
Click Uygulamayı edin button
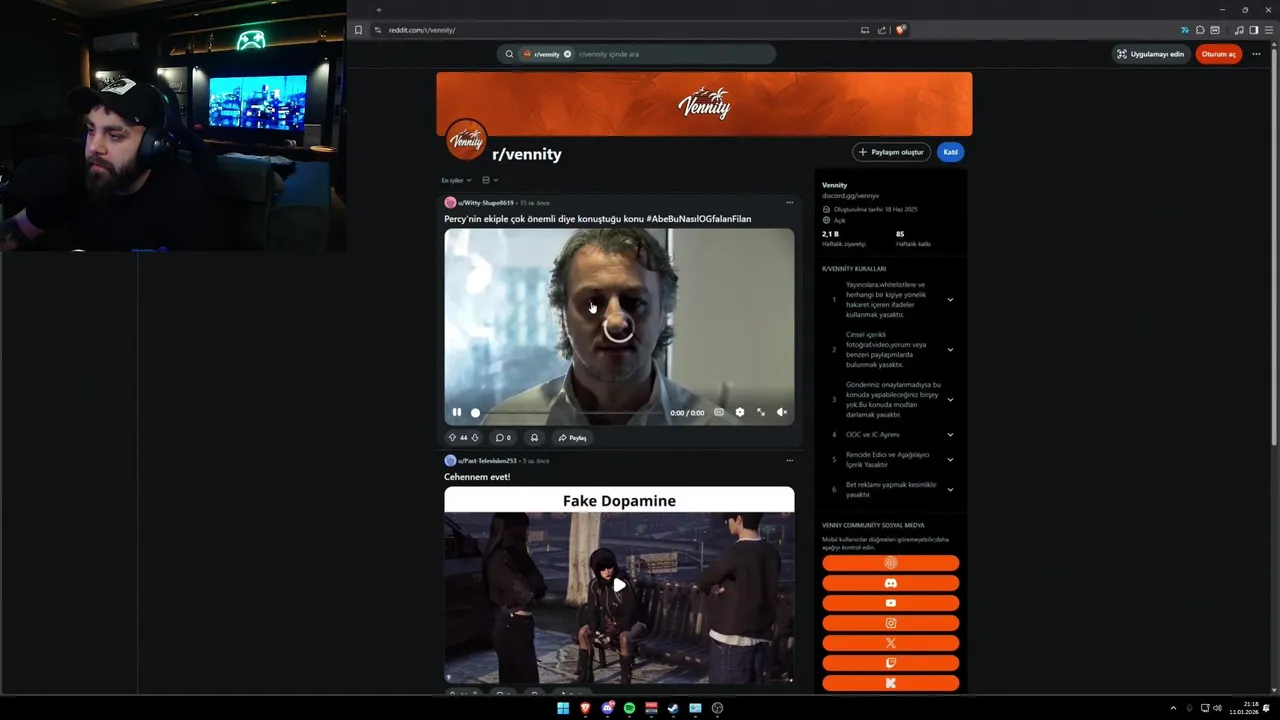click(1150, 54)
